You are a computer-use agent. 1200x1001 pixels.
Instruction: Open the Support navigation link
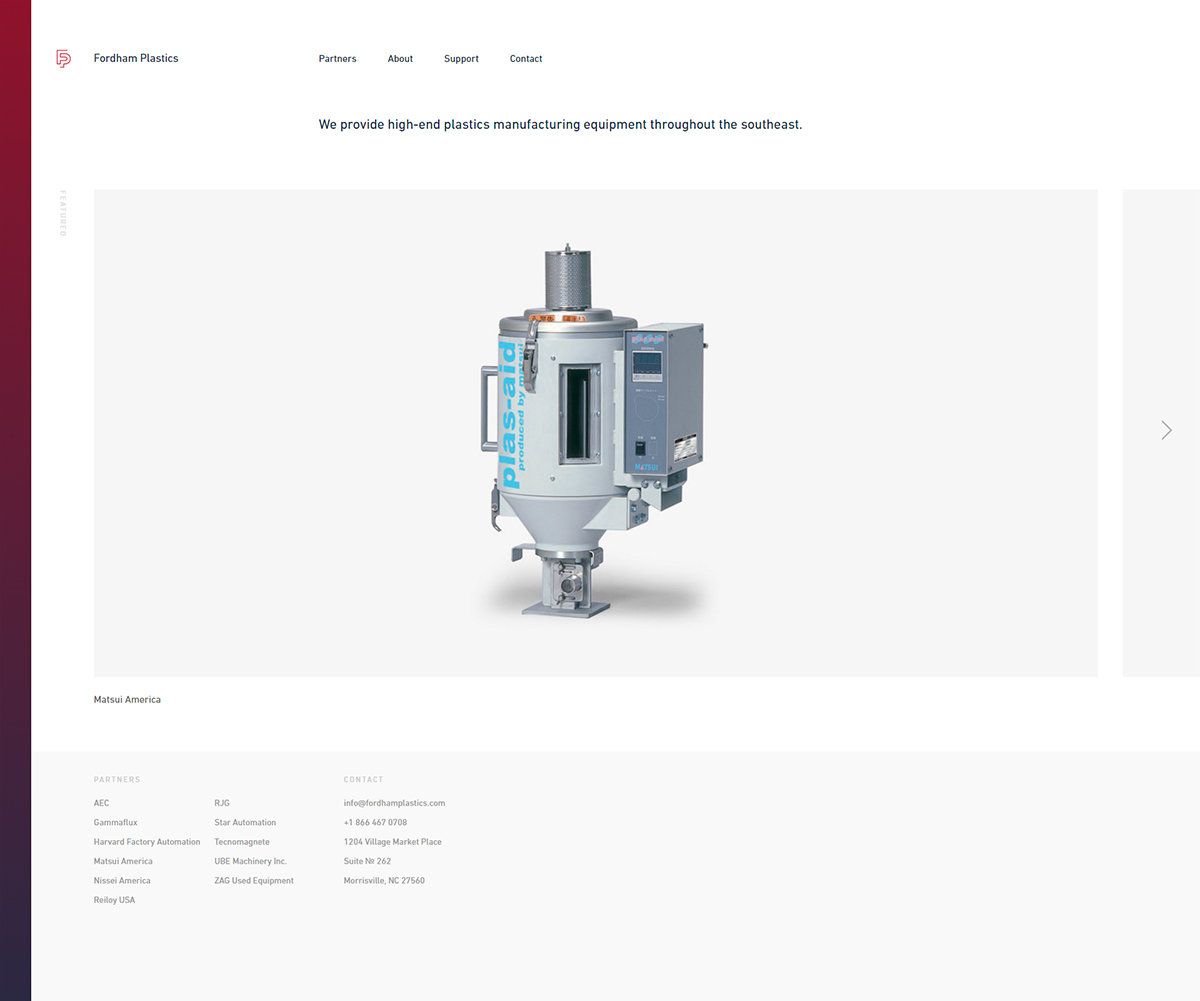(461, 59)
